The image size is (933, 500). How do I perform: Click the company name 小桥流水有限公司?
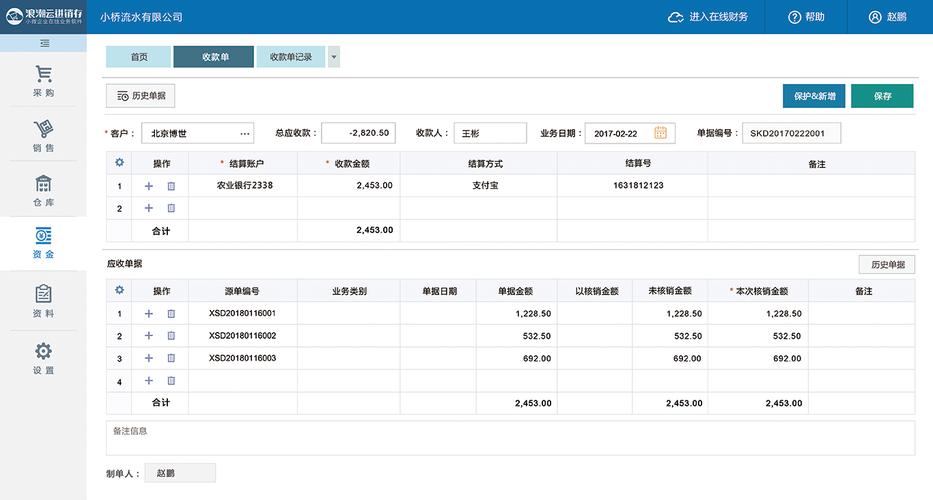(141, 17)
